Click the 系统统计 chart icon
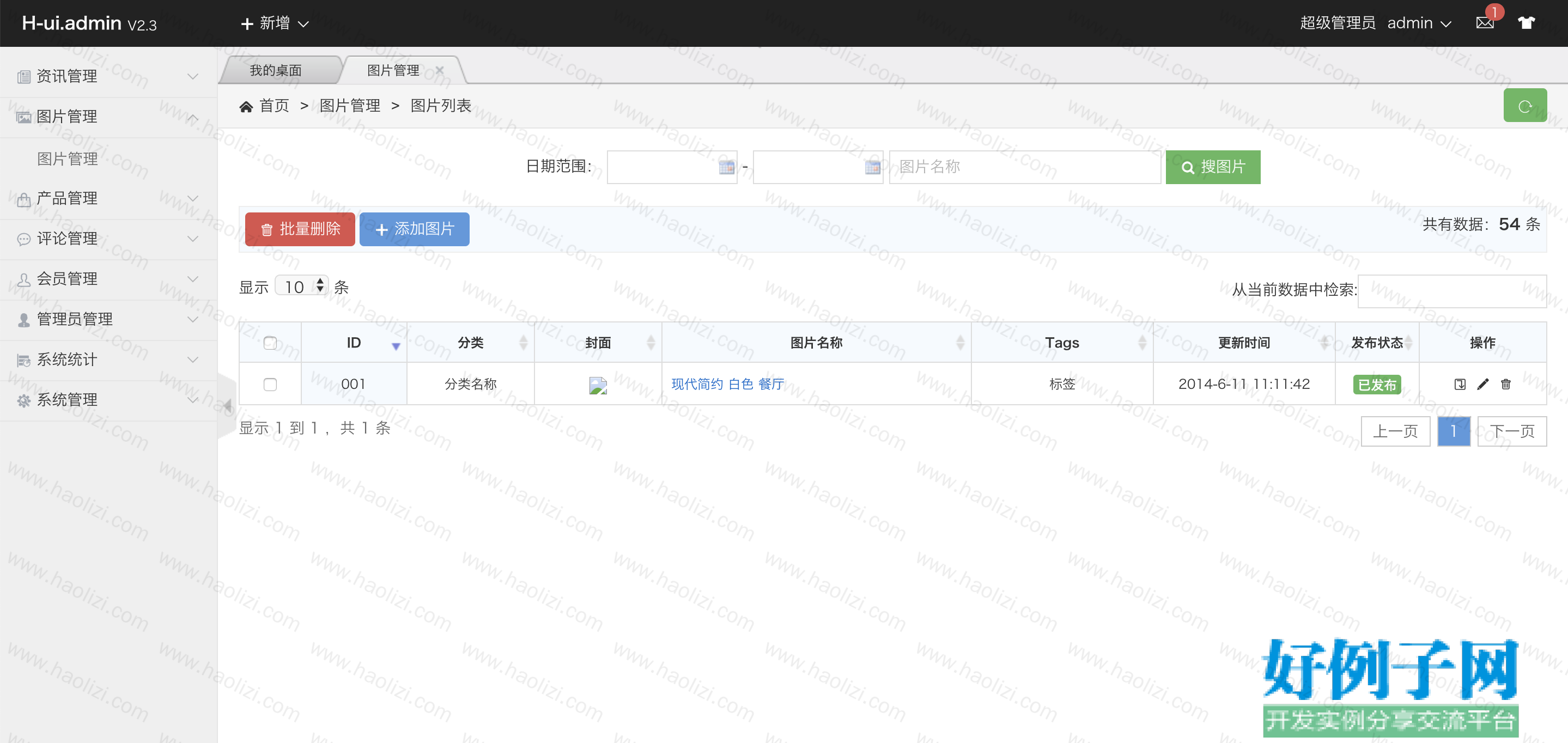Image resolution: width=1568 pixels, height=743 pixels. coord(24,360)
